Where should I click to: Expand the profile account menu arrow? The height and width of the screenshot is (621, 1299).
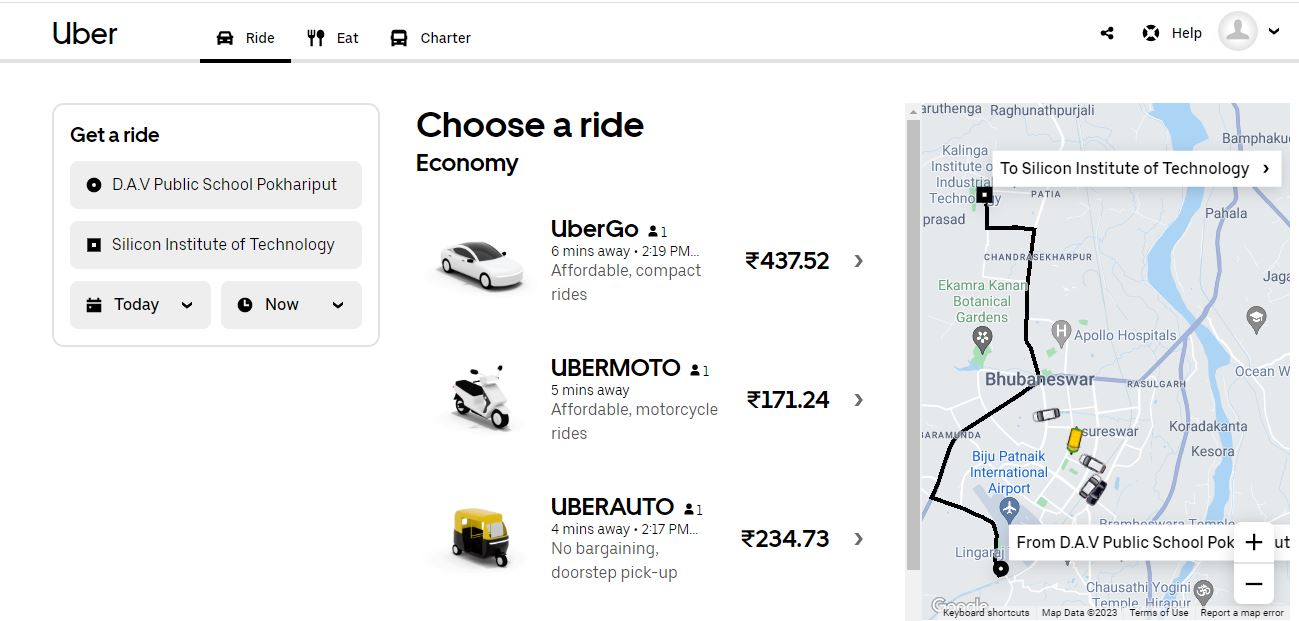(1274, 32)
